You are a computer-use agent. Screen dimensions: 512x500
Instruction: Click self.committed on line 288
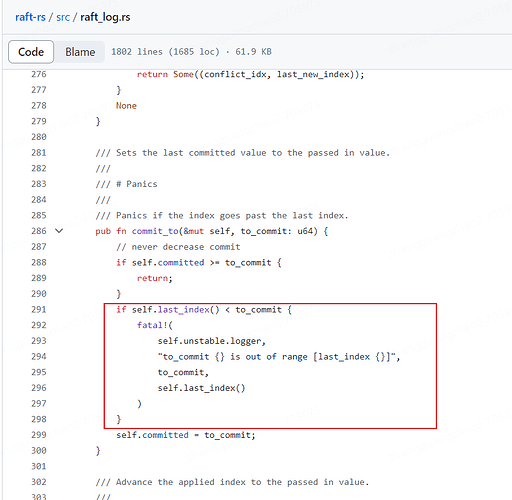[x=168, y=263]
